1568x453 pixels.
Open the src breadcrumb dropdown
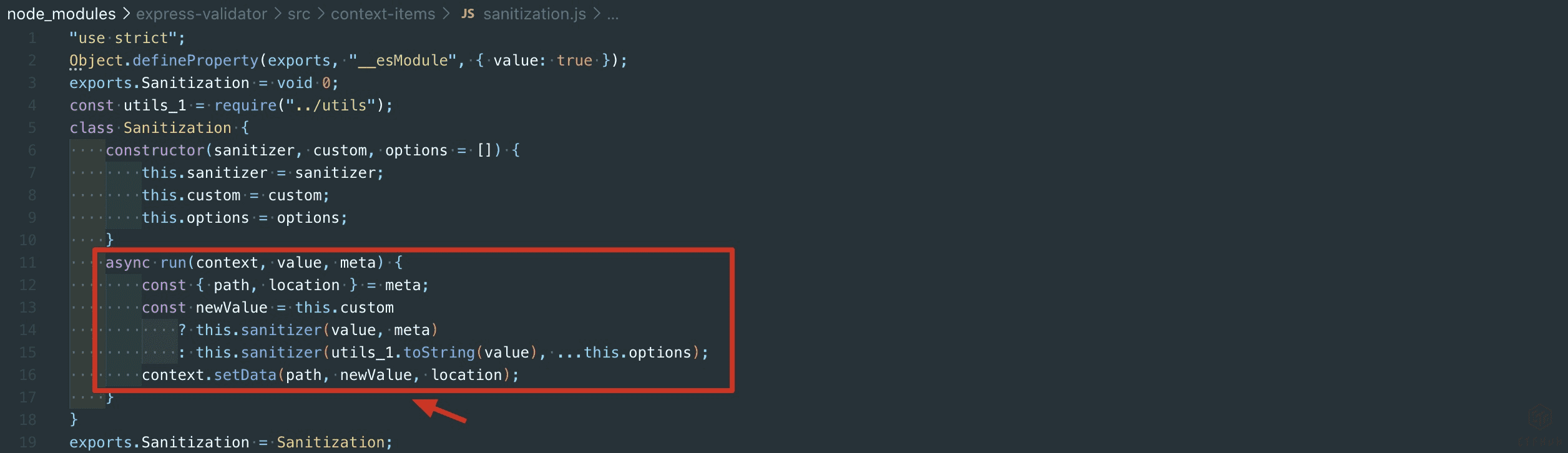298,14
